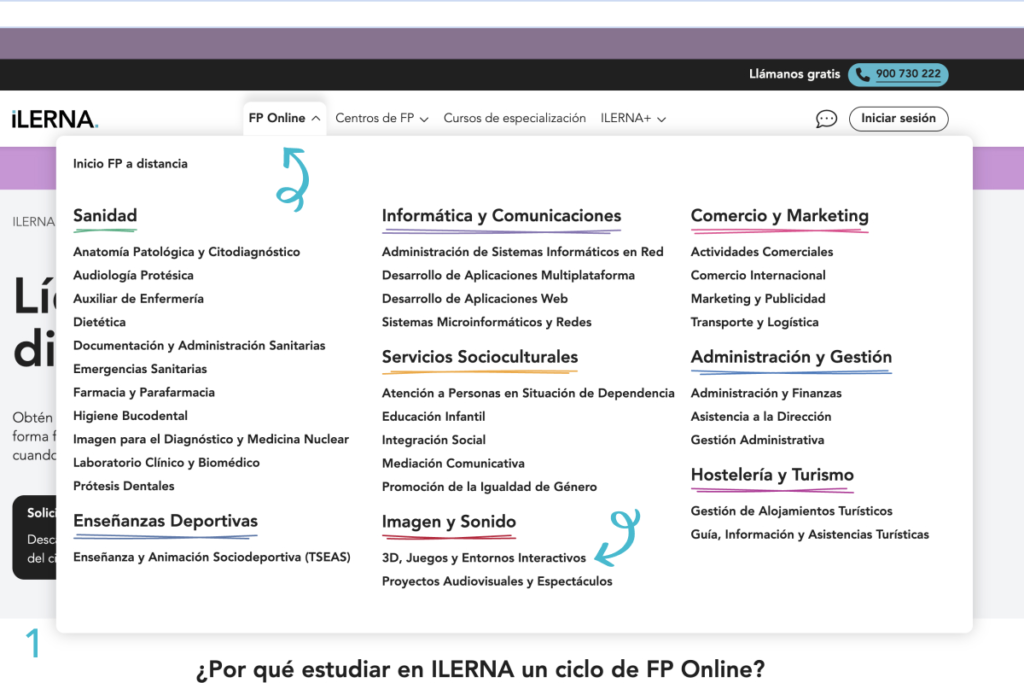
Task: Open Atención a Personas en Situación de Dependencia
Action: tap(528, 393)
